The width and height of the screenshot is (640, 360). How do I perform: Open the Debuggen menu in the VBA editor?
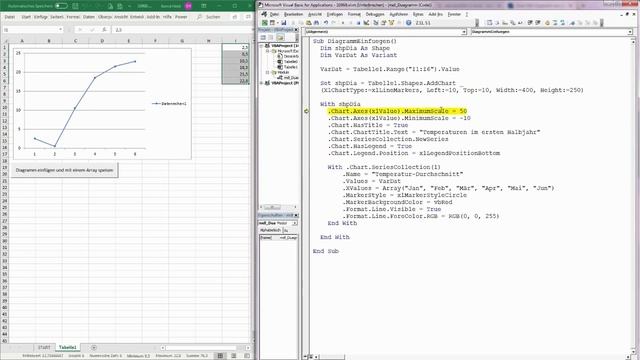coord(375,14)
